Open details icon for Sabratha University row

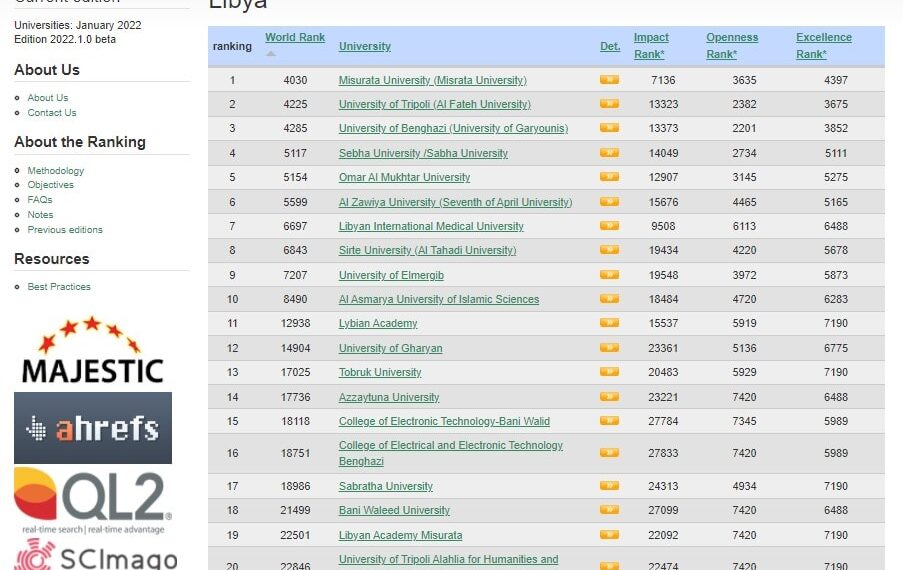(609, 486)
